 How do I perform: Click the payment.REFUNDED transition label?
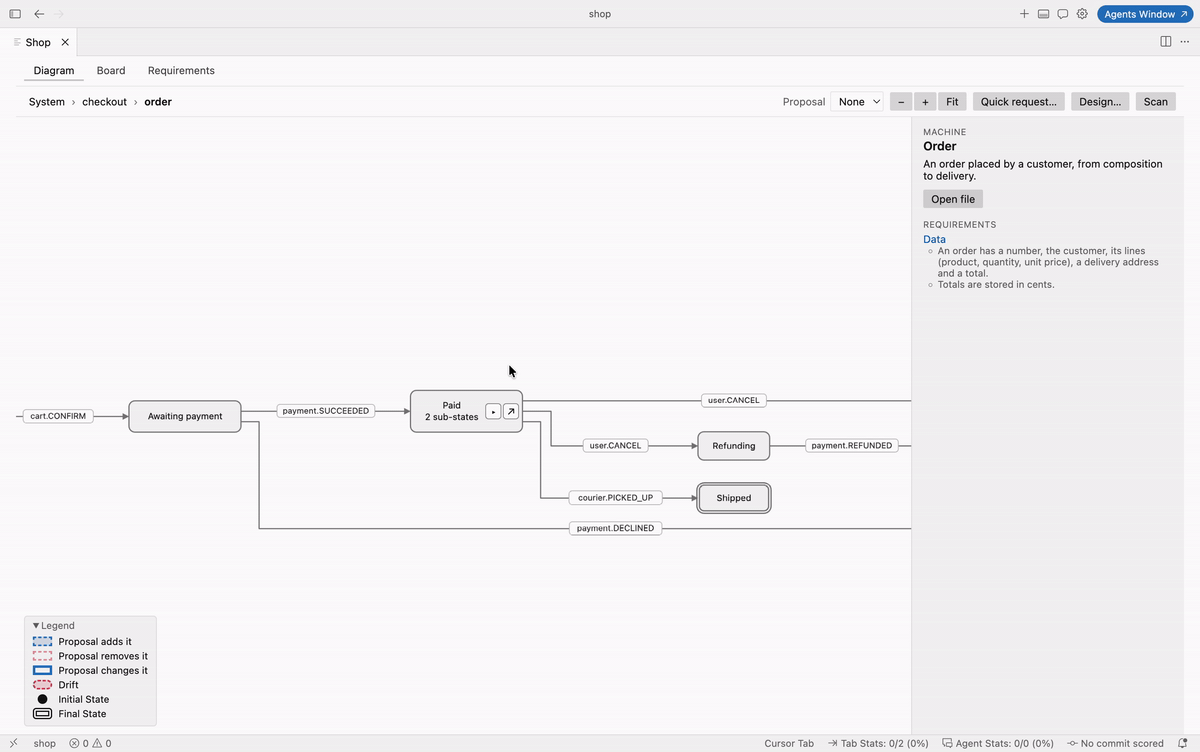[852, 446]
